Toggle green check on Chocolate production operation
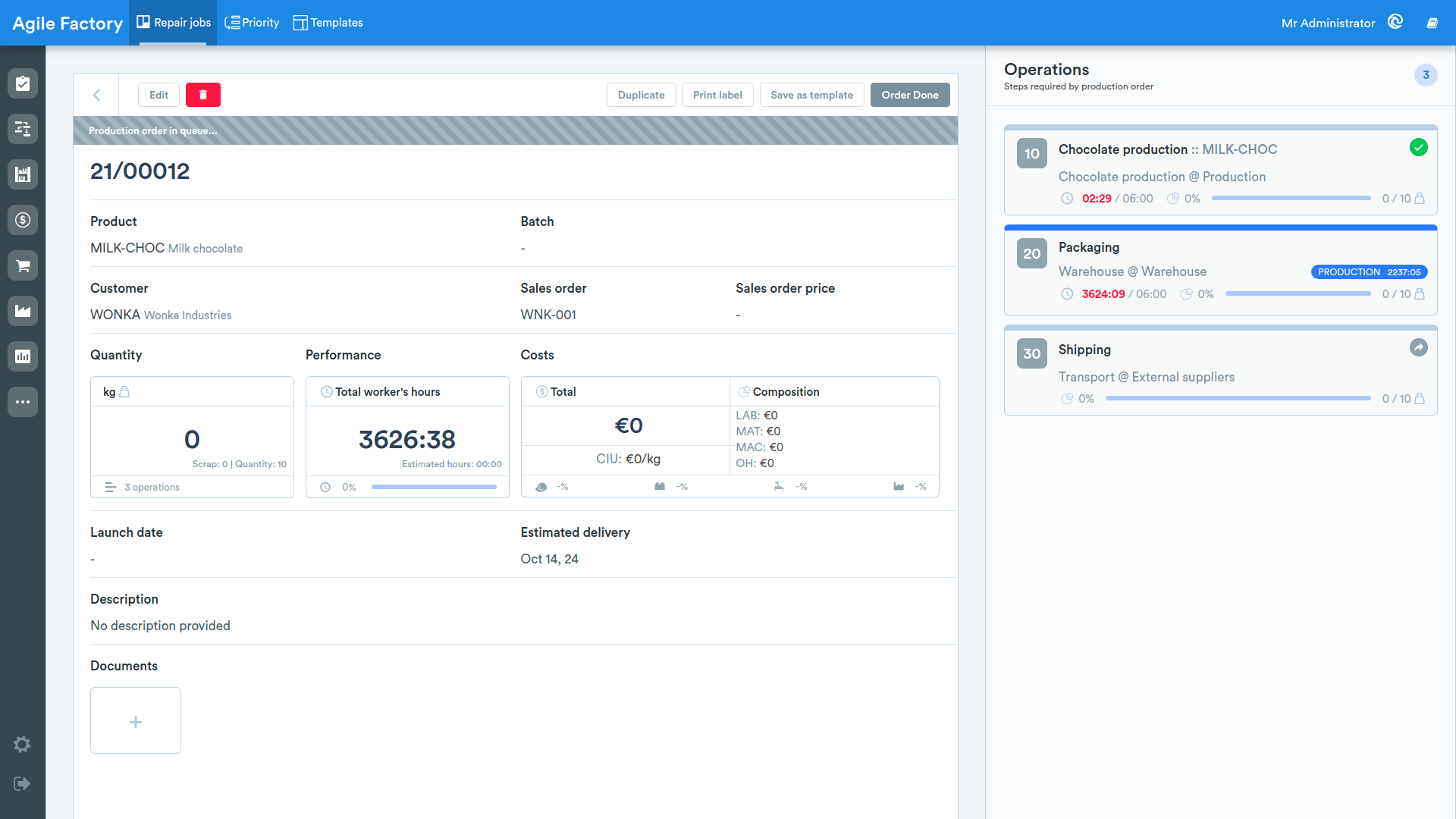Screen dimensions: 1456x819 click(1419, 148)
